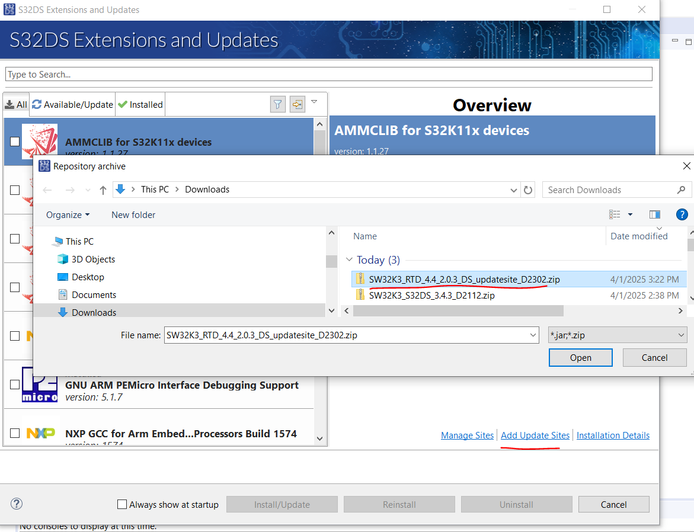Click the search magnifier in Search Downloads box

(681, 190)
